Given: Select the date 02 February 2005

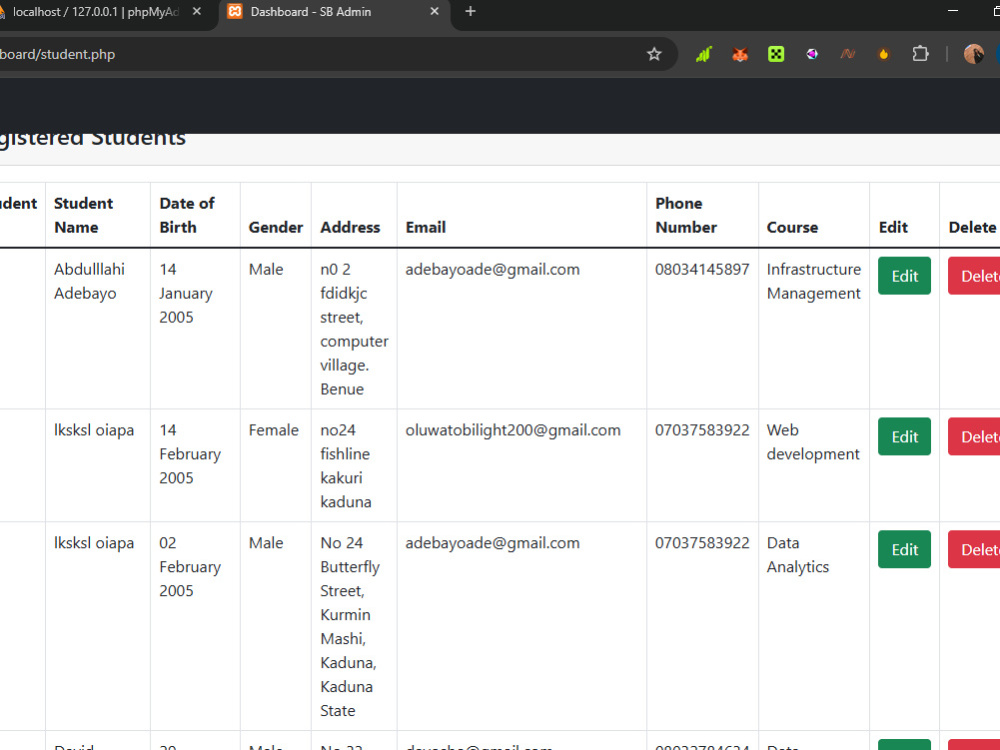Looking at the screenshot, I should pos(190,567).
